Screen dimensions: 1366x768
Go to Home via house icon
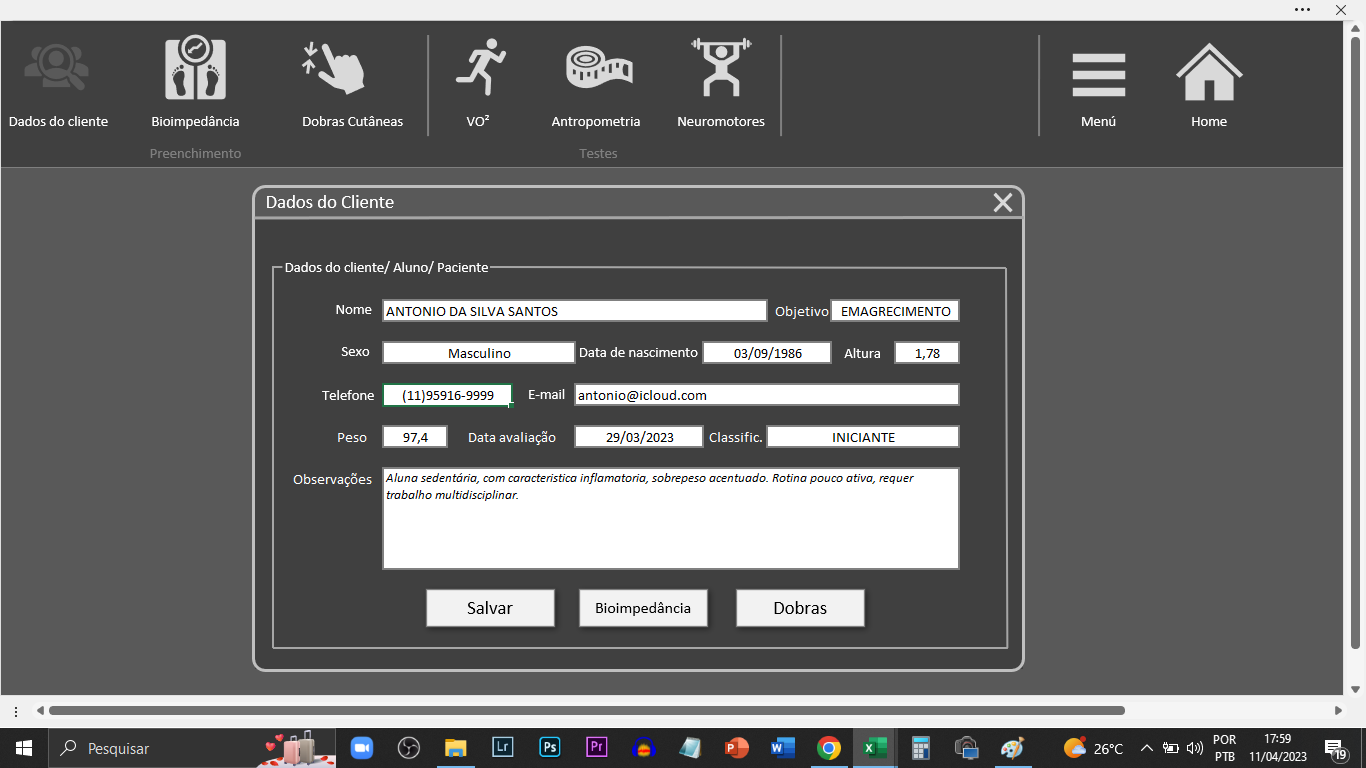click(x=1208, y=72)
